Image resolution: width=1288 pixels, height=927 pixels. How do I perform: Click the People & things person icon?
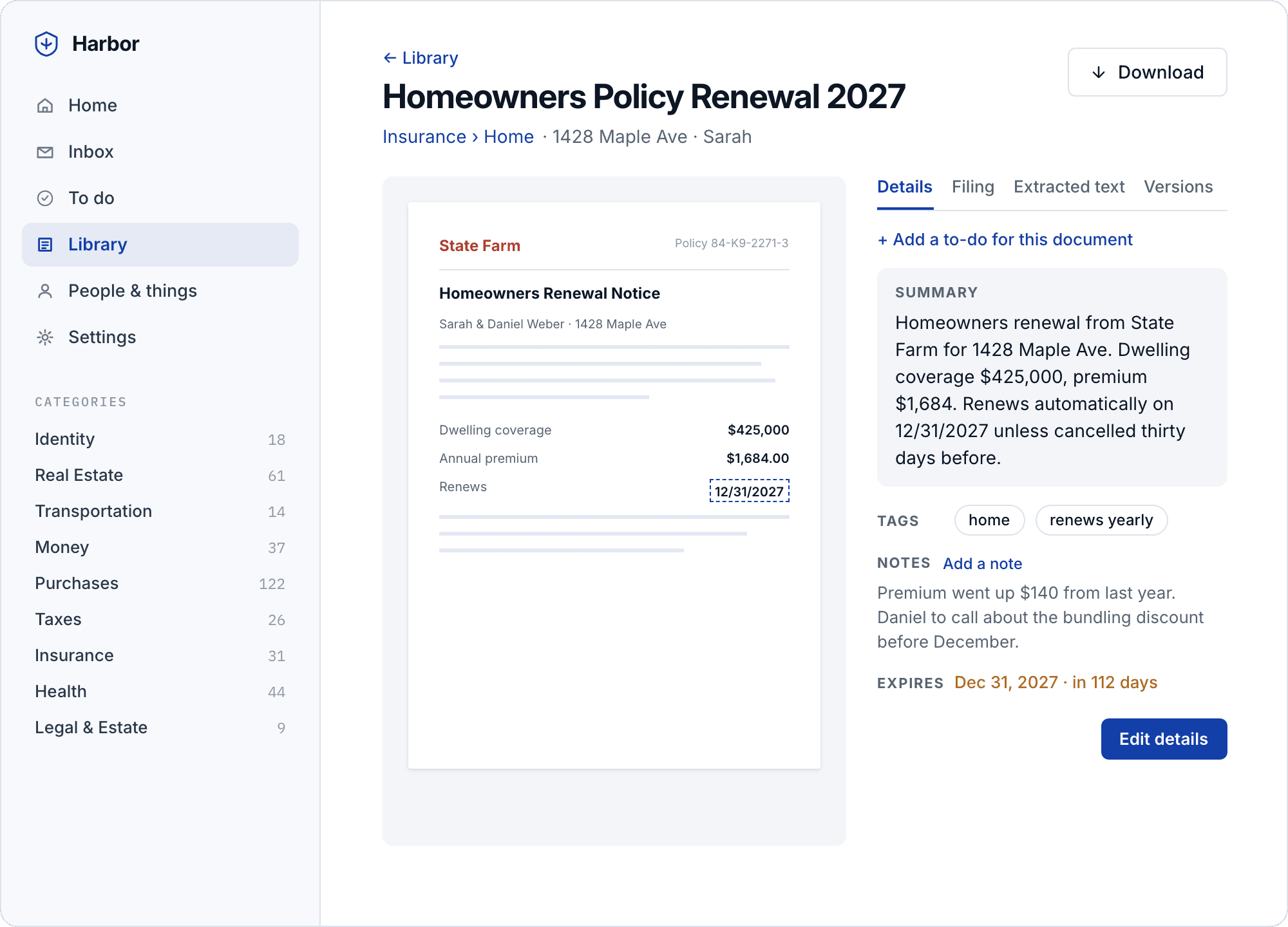[45, 291]
